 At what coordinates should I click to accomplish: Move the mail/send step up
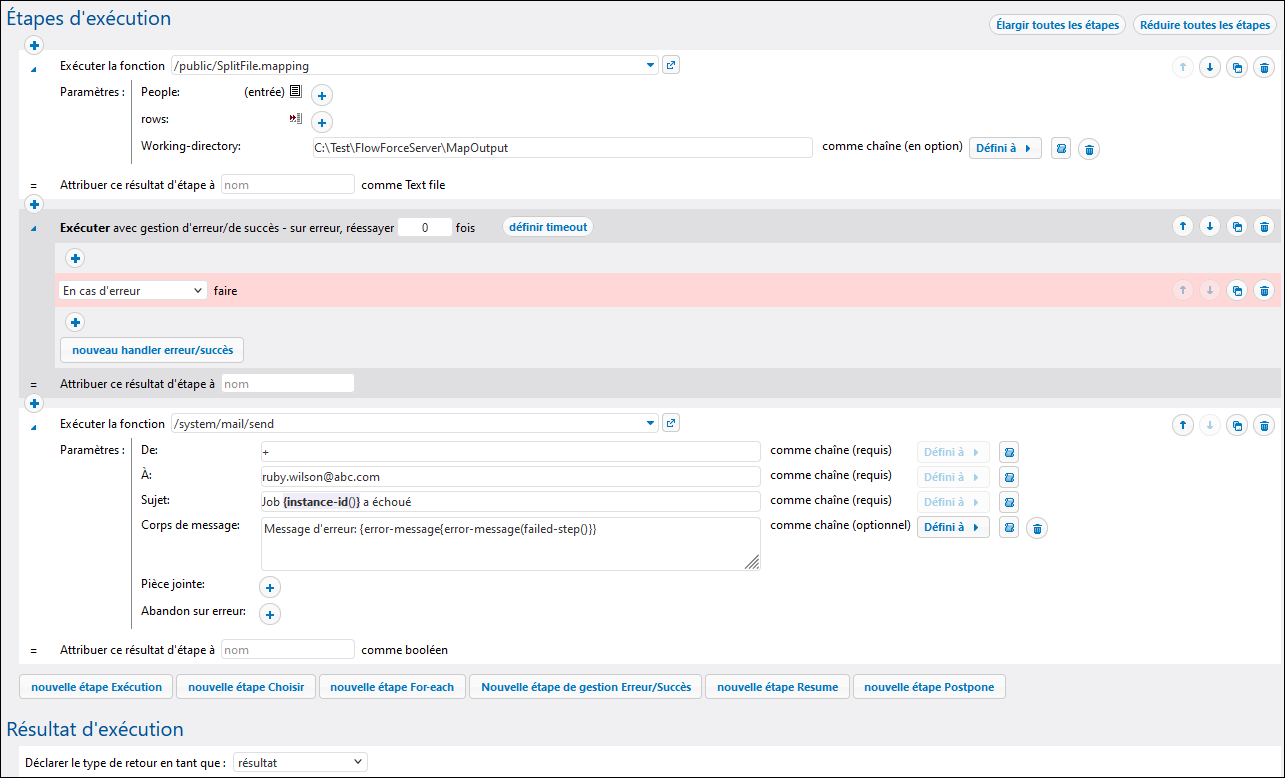coord(1183,425)
